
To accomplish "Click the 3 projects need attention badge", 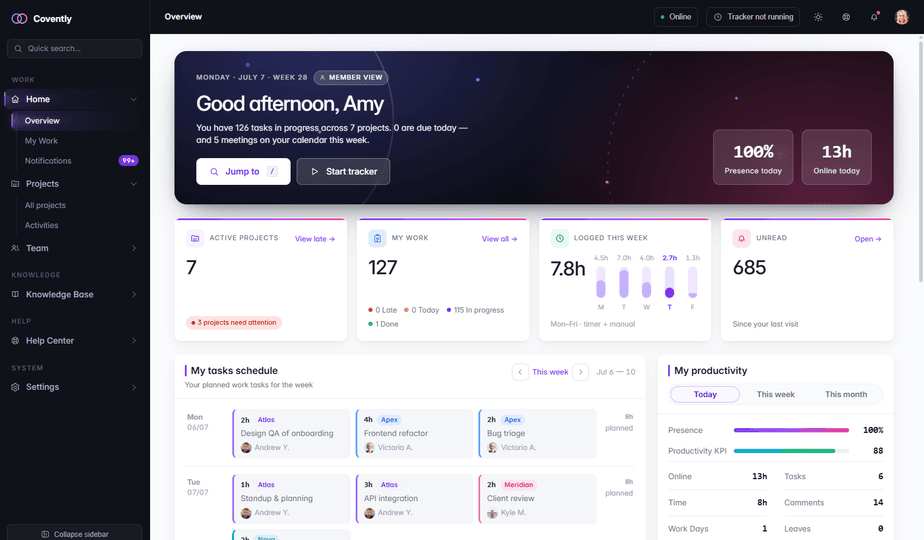I will 234,322.
